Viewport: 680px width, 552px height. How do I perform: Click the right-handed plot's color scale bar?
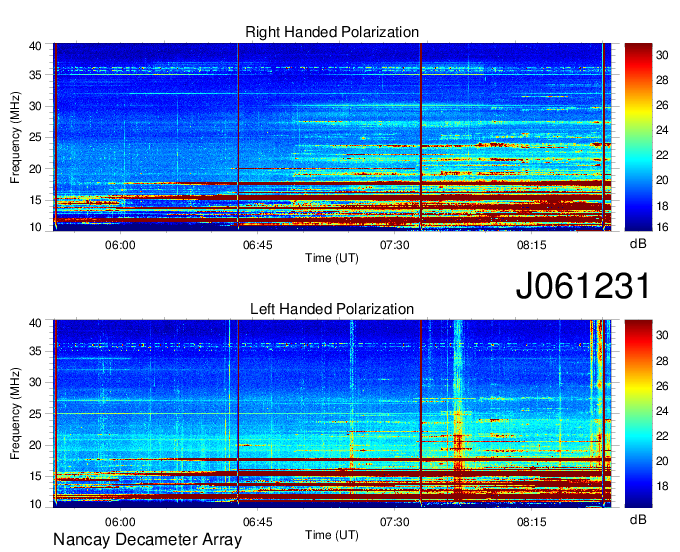pos(638,137)
